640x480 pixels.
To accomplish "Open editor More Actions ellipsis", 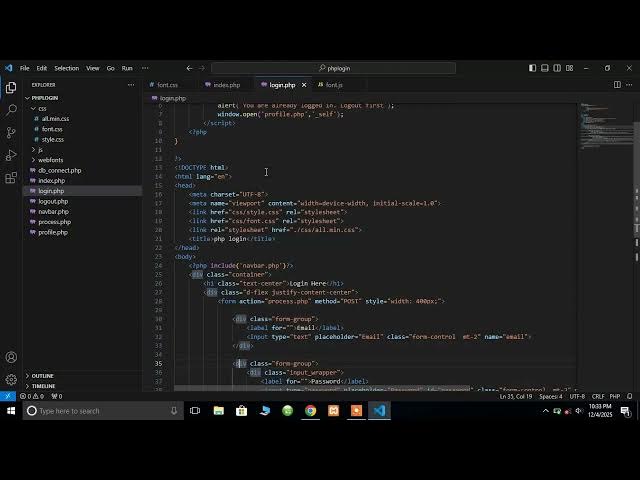I will pos(629,84).
